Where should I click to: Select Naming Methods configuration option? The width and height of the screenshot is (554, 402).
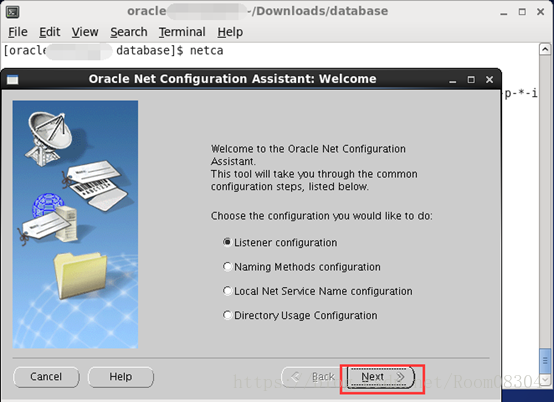227,266
